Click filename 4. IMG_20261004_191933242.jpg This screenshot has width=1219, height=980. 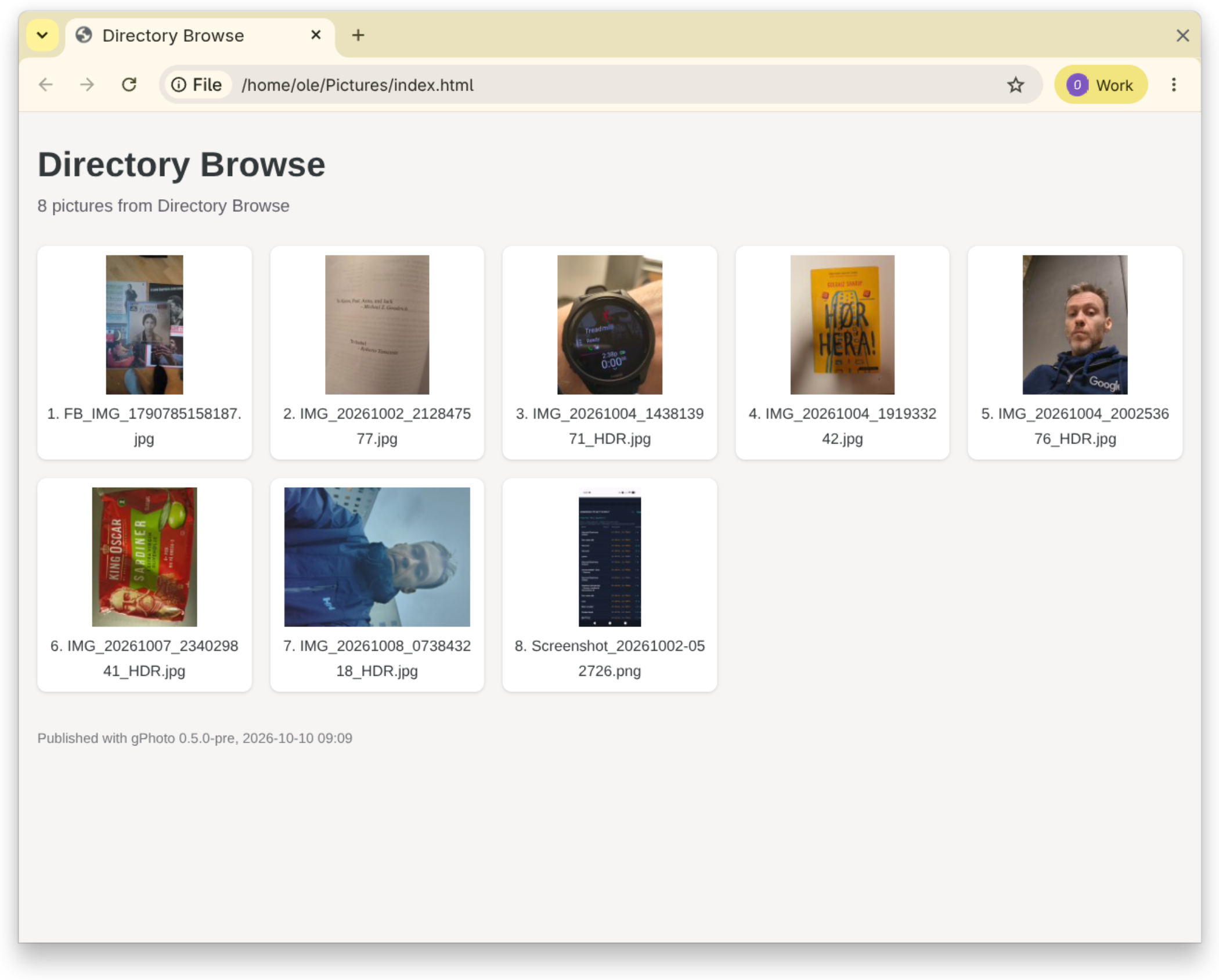click(842, 426)
